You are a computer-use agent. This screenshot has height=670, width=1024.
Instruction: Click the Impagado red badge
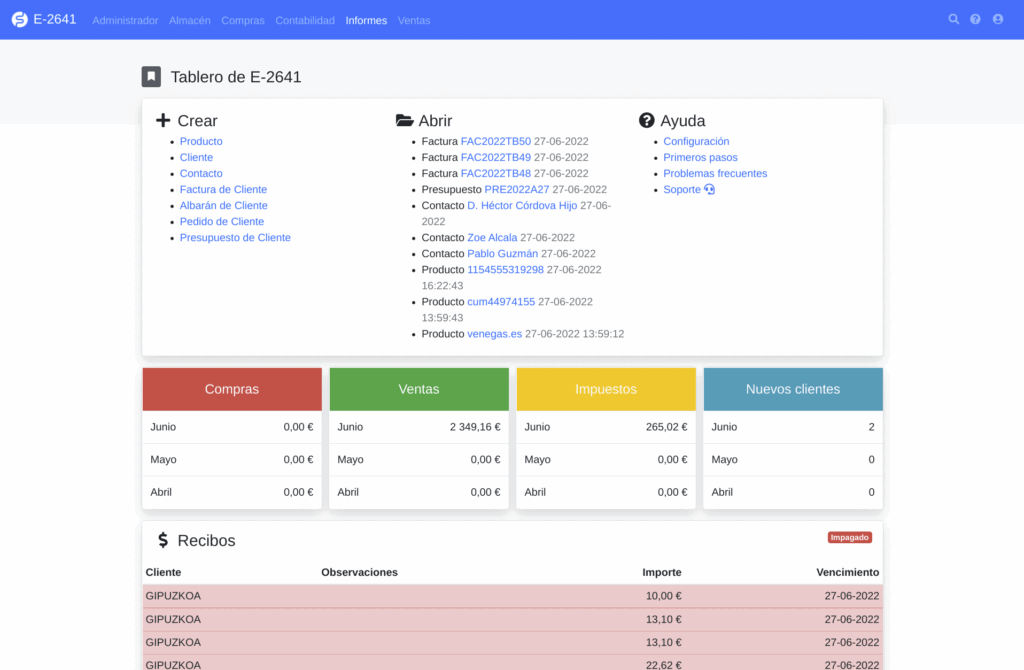click(x=849, y=538)
